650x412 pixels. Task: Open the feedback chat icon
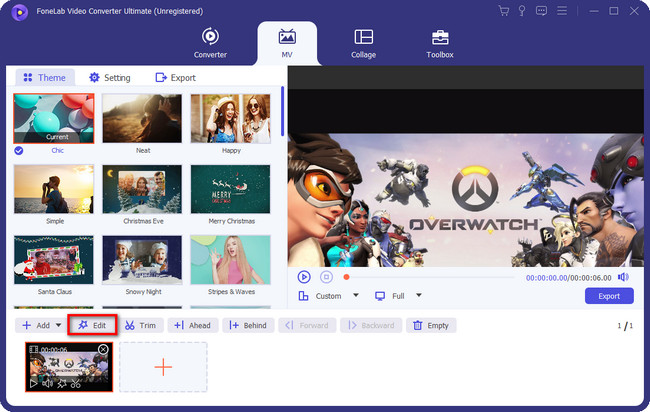pyautogui.click(x=541, y=11)
